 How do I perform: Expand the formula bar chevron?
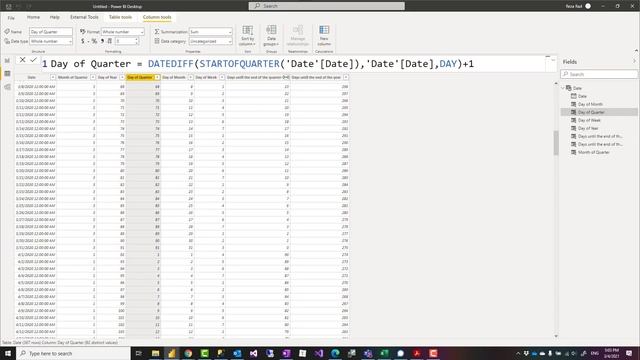553,60
